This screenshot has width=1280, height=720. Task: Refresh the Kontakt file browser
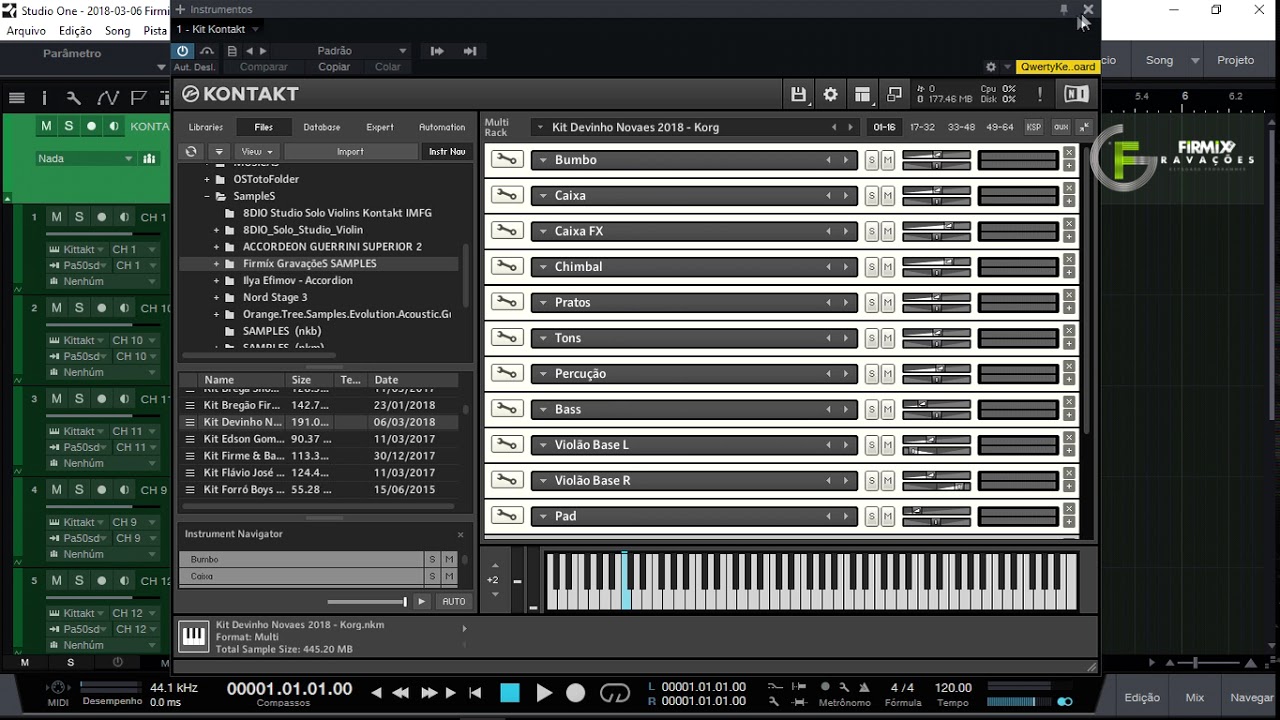pos(191,152)
